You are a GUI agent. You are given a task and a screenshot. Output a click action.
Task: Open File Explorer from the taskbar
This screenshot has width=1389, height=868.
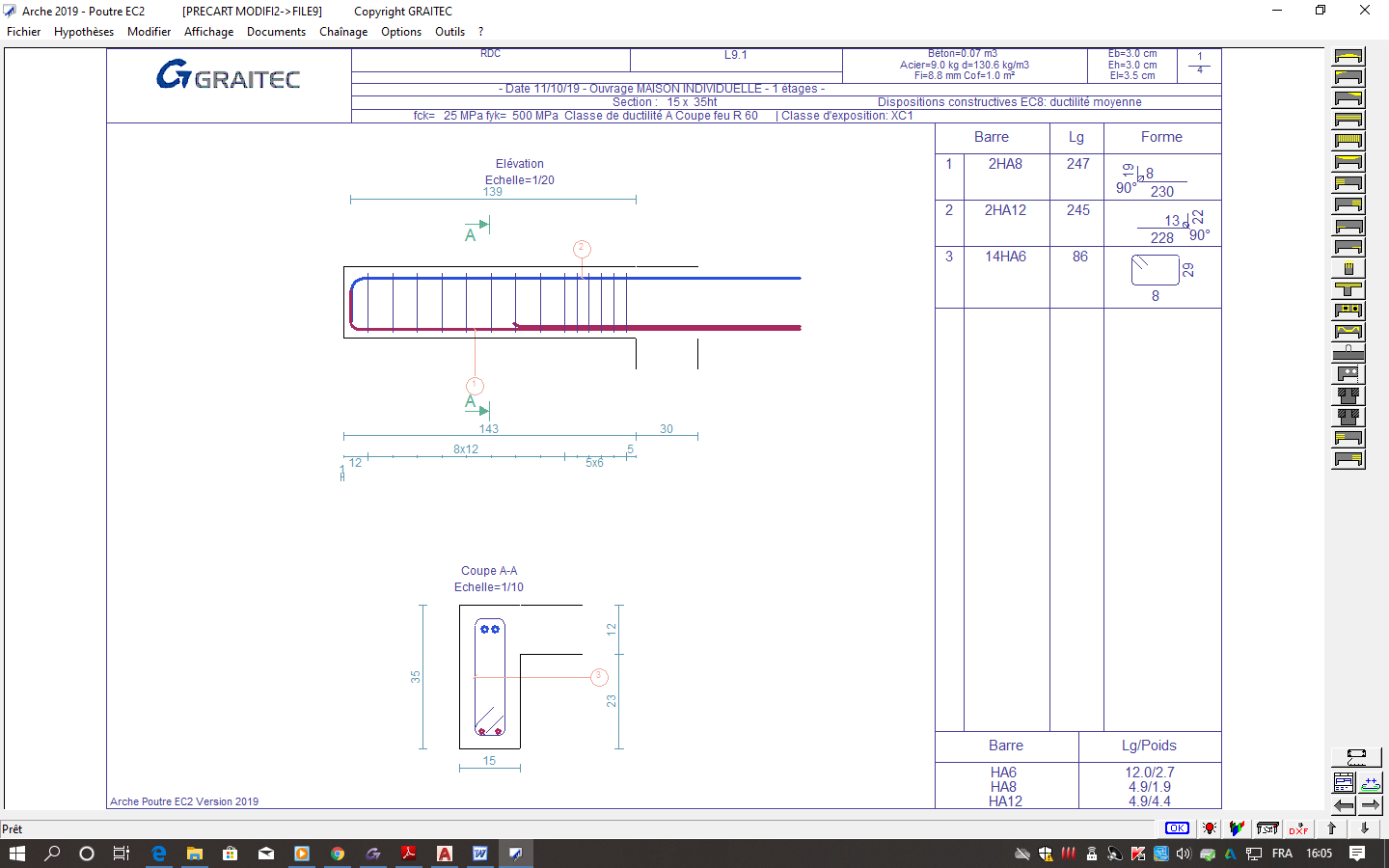194,854
